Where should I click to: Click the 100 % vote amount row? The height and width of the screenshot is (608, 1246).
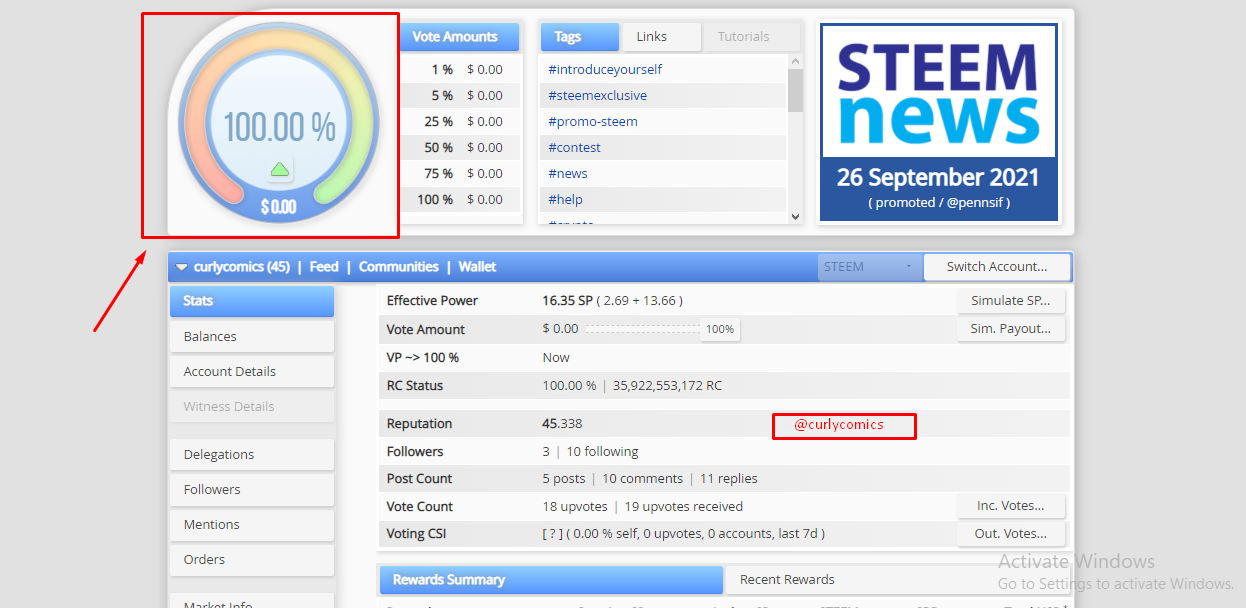(460, 199)
